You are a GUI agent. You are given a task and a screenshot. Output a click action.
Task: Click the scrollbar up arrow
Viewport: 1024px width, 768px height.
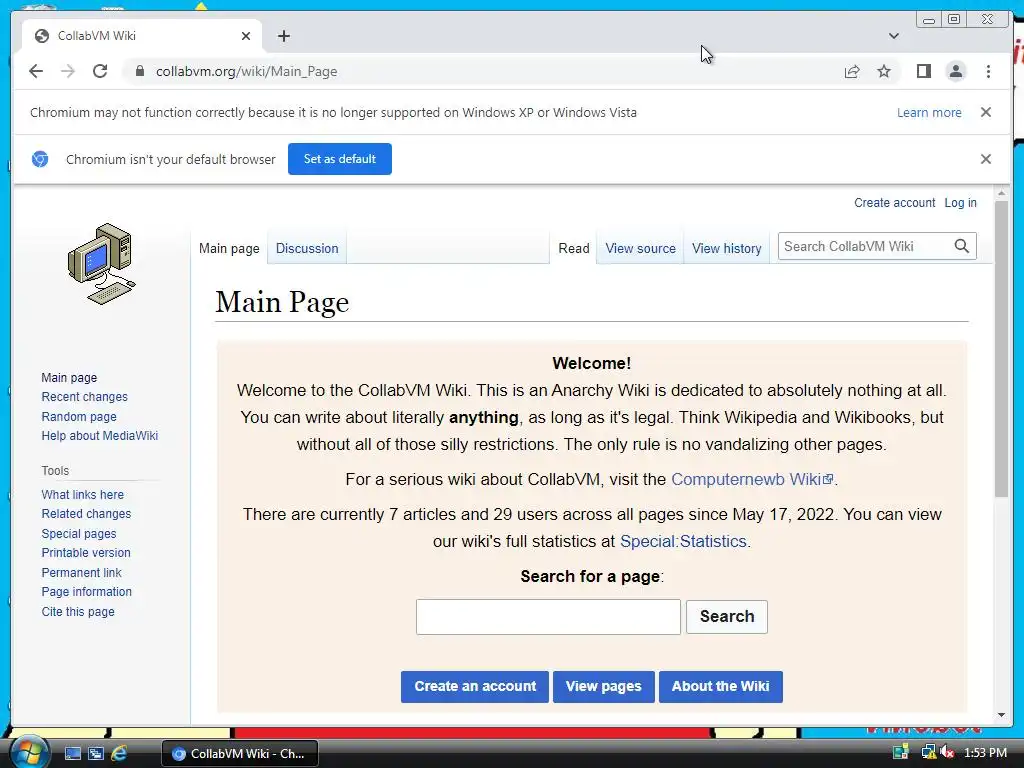1001,193
